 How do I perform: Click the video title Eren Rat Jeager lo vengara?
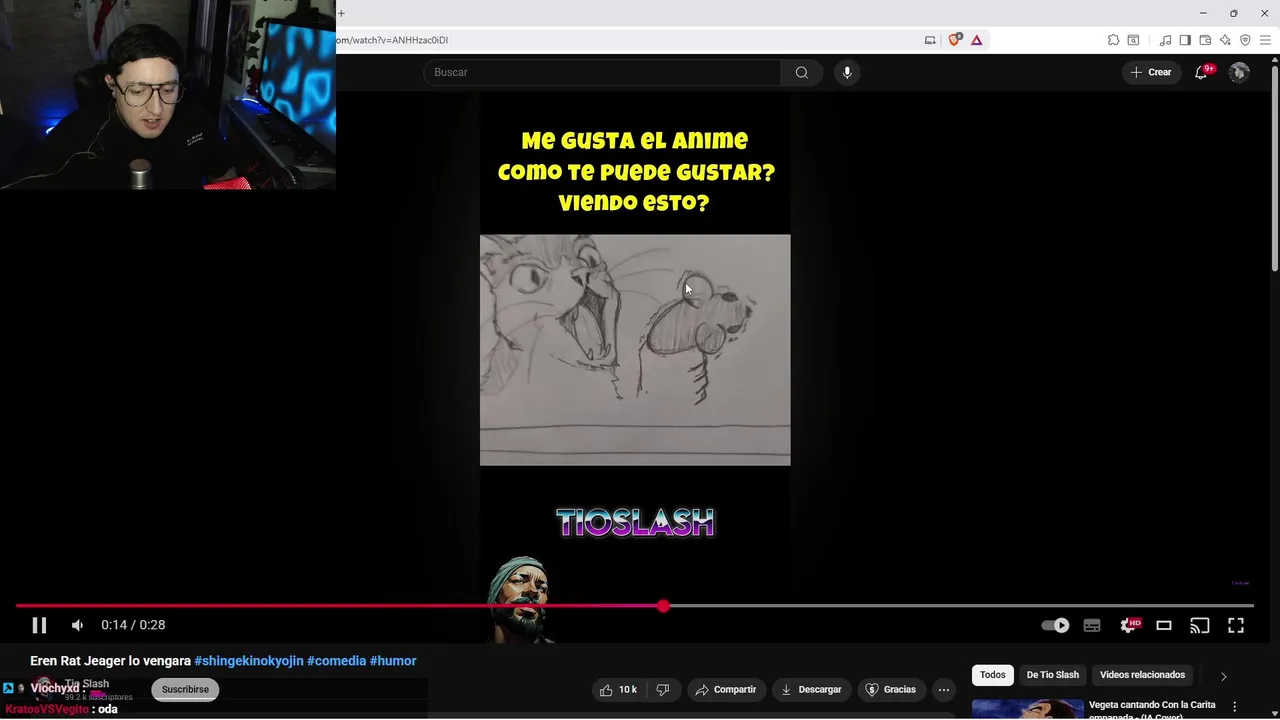110,661
